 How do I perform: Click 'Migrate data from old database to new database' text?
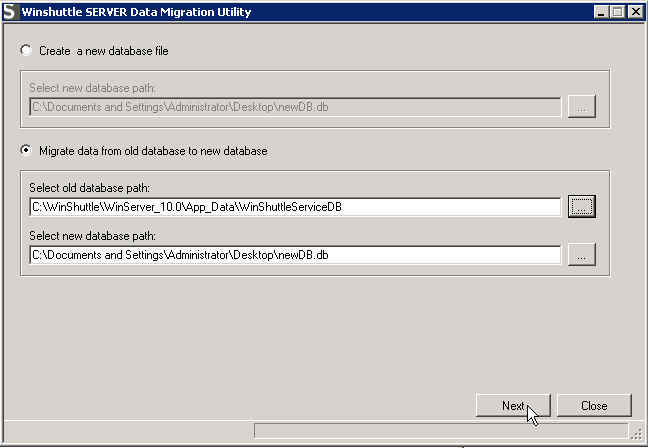pyautogui.click(x=153, y=151)
